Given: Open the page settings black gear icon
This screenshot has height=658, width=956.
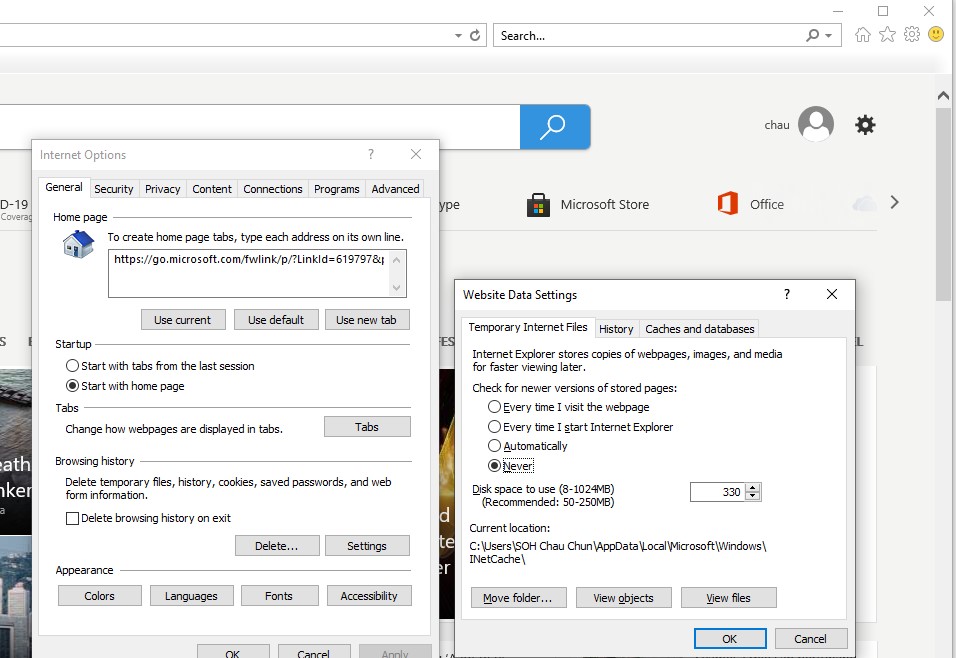Looking at the screenshot, I should (x=865, y=125).
